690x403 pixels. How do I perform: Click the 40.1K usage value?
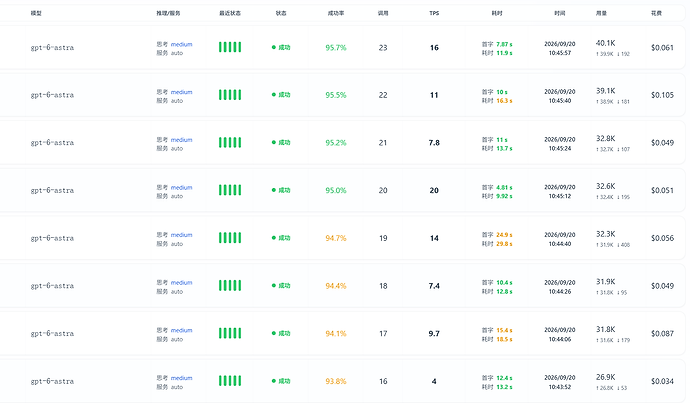(606, 43)
